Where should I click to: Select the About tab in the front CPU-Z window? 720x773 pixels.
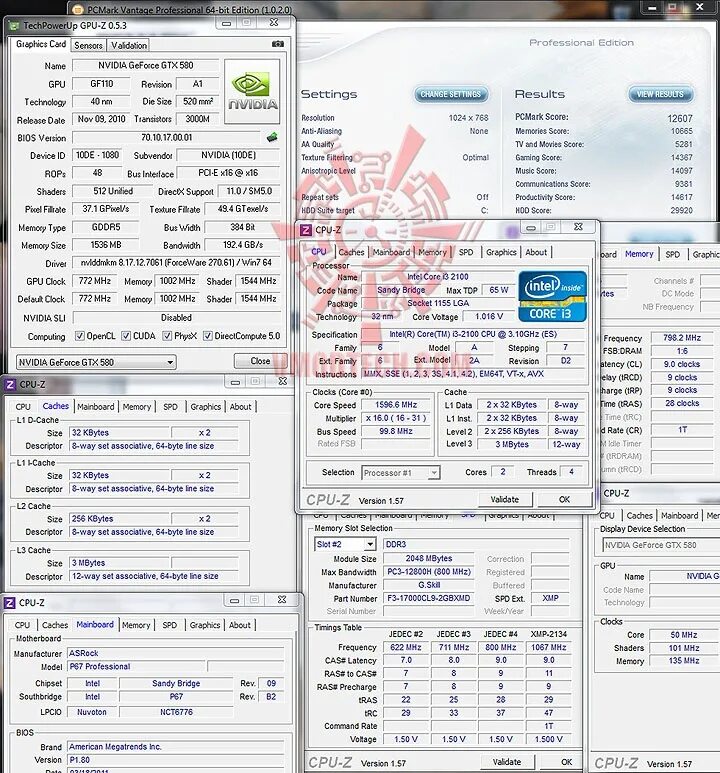[536, 252]
